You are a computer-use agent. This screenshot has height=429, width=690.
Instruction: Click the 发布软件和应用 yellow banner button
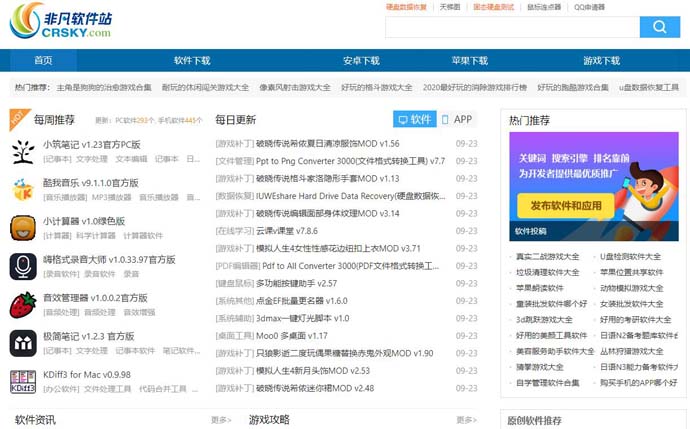565,205
